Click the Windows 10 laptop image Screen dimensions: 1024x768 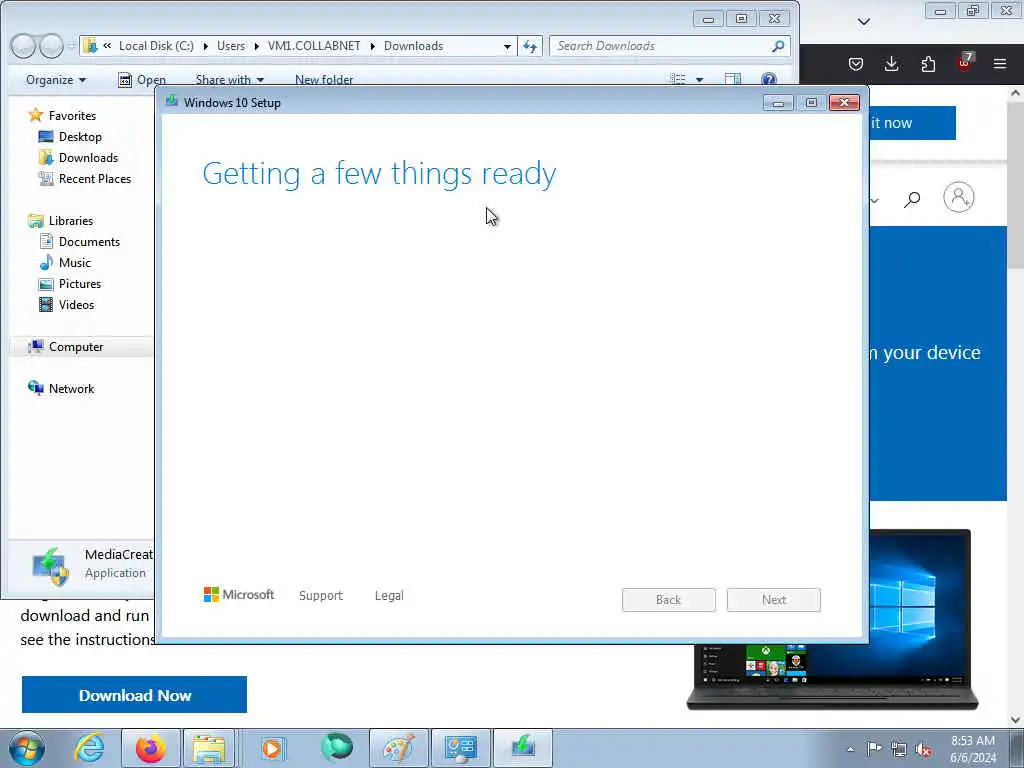(x=833, y=619)
